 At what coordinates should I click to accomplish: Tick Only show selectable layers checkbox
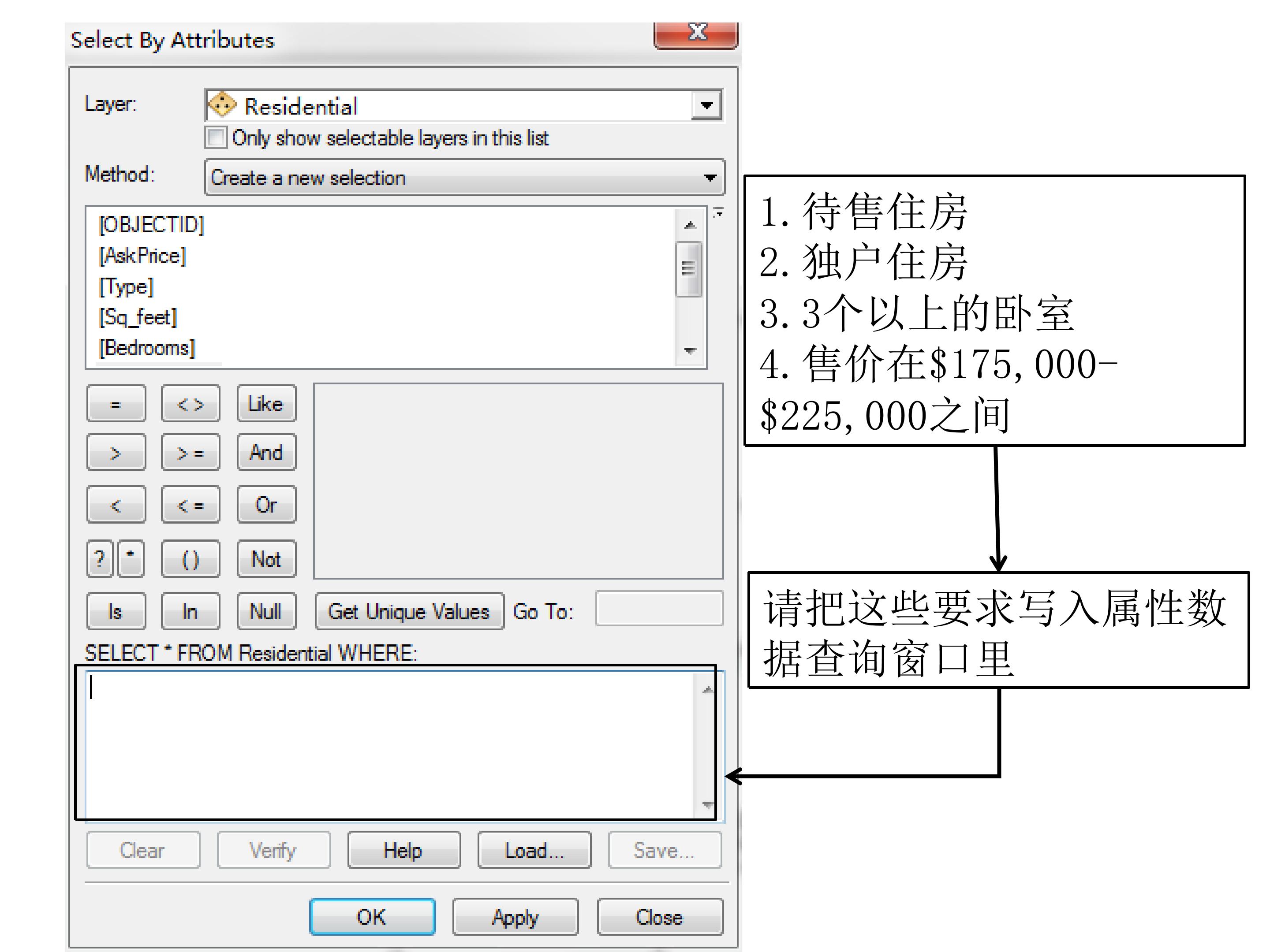point(216,138)
